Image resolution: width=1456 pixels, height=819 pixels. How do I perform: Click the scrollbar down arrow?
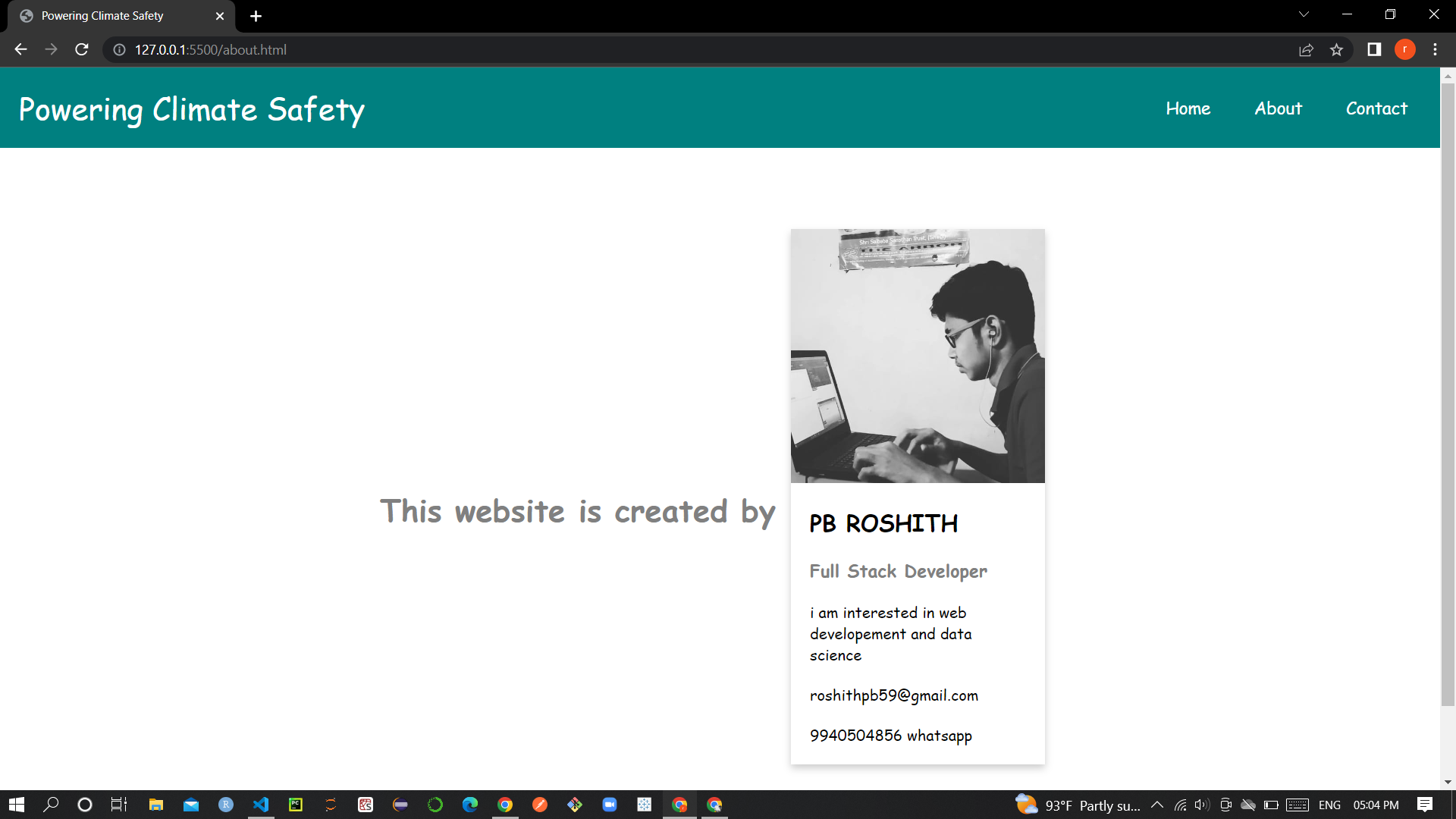point(1447,781)
